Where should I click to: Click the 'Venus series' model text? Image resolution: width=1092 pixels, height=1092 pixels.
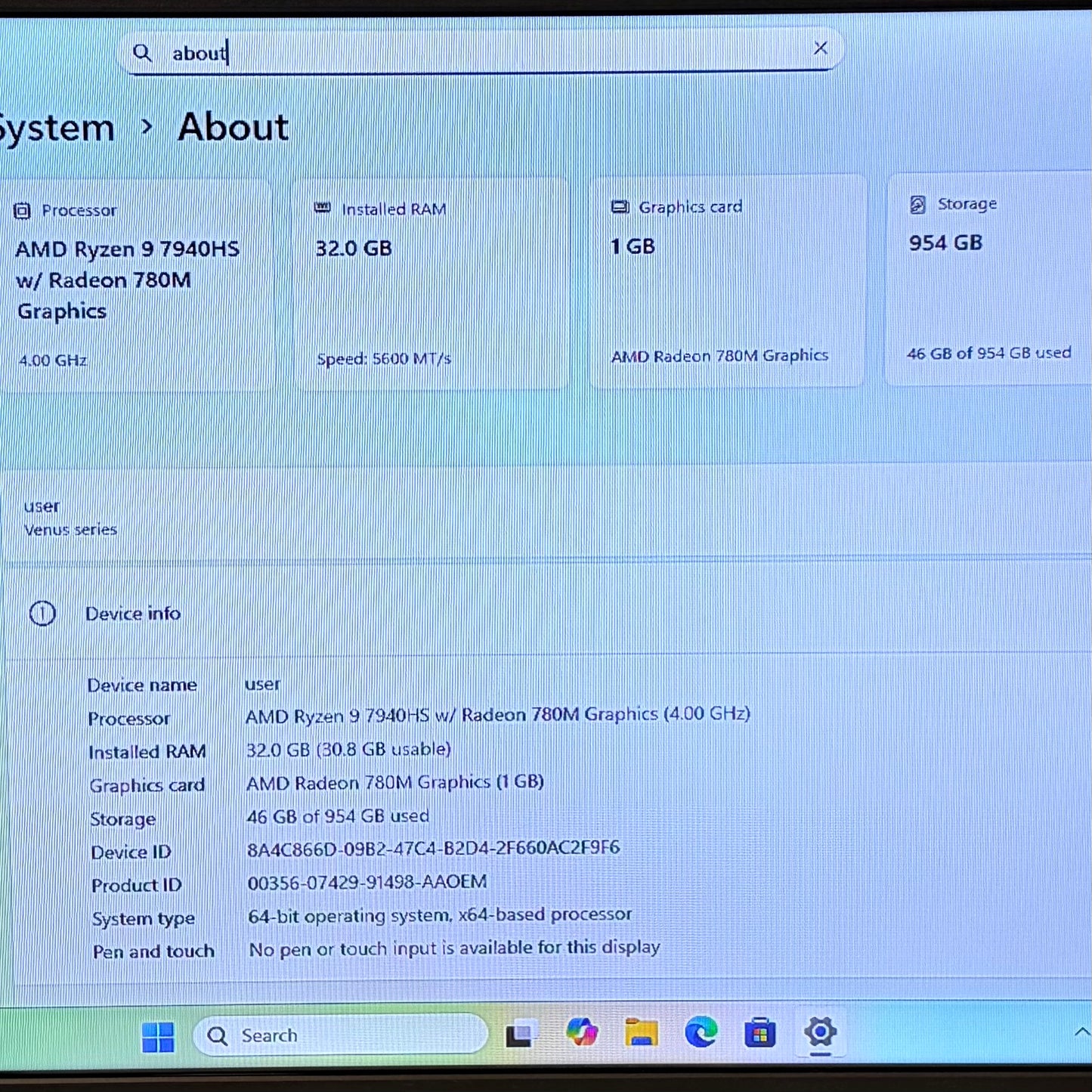point(70,530)
